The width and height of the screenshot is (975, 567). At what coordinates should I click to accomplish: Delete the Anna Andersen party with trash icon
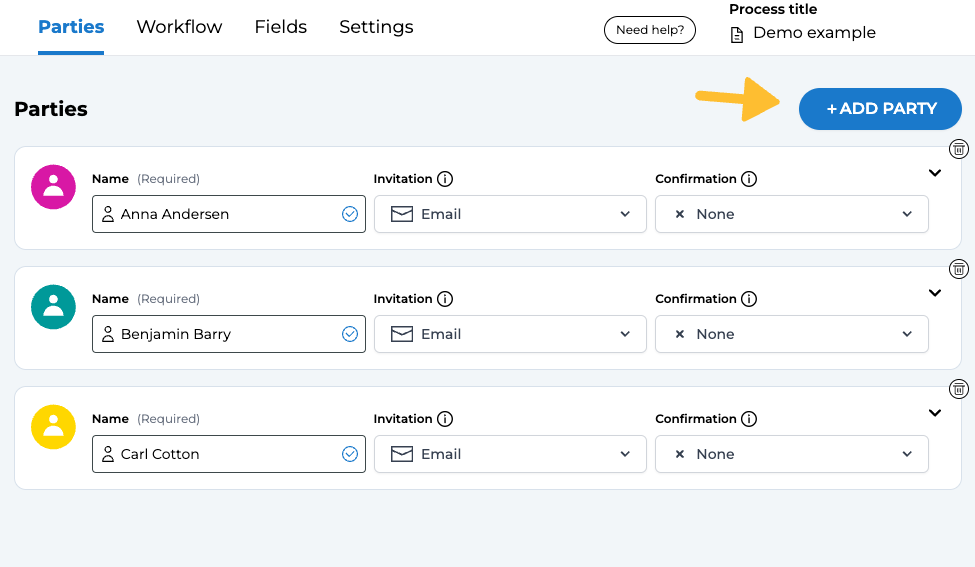pos(958,149)
